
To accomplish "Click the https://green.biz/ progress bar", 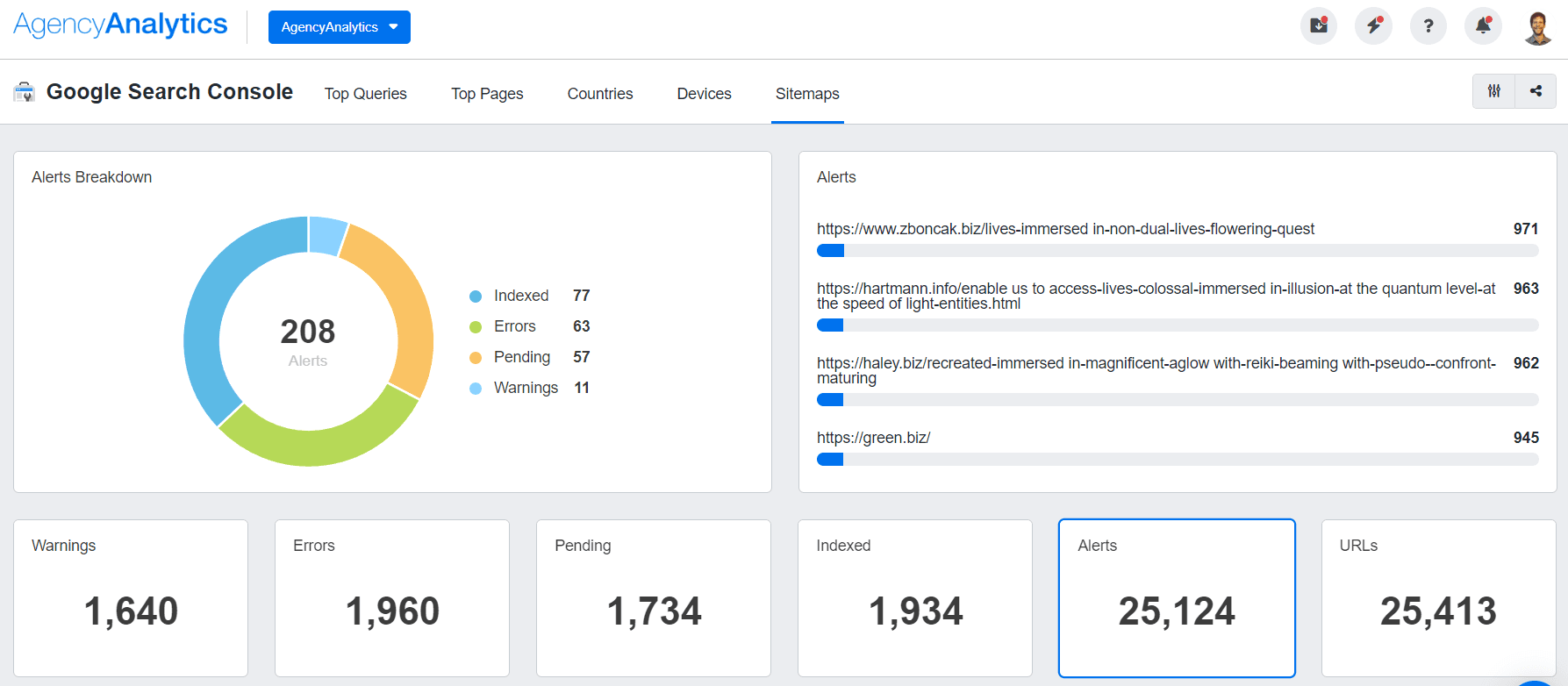I will [1177, 460].
